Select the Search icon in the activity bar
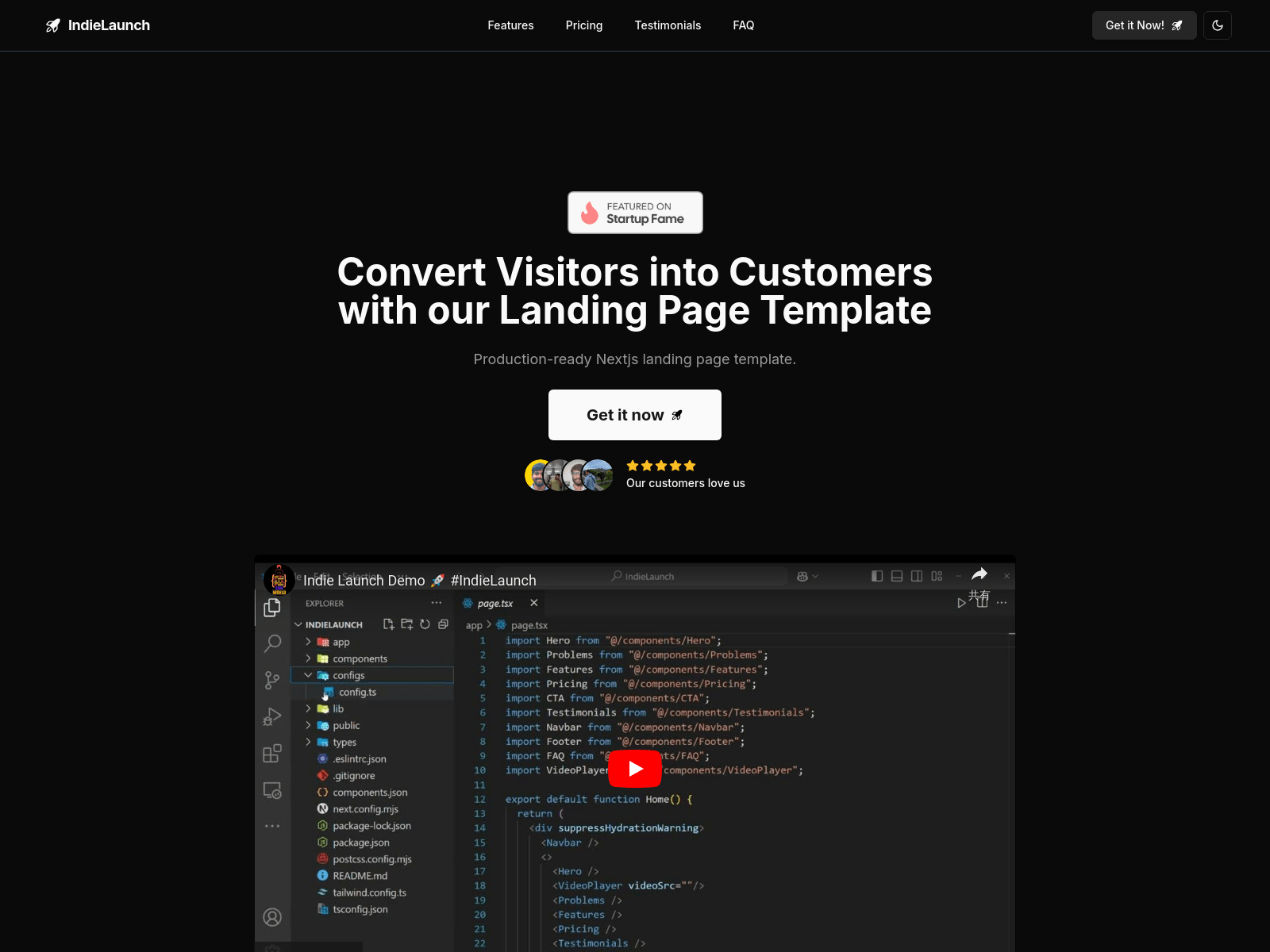Viewport: 1270px width, 952px height. 272,643
